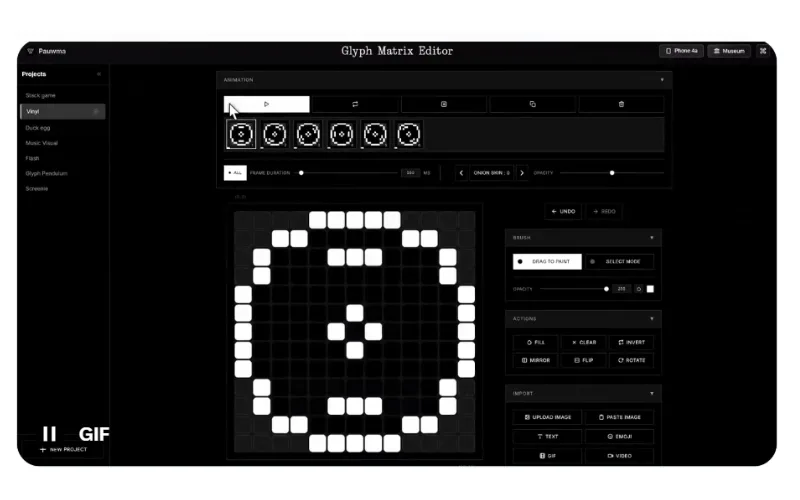Toggle animation loop
The image size is (800, 500).
click(355, 104)
